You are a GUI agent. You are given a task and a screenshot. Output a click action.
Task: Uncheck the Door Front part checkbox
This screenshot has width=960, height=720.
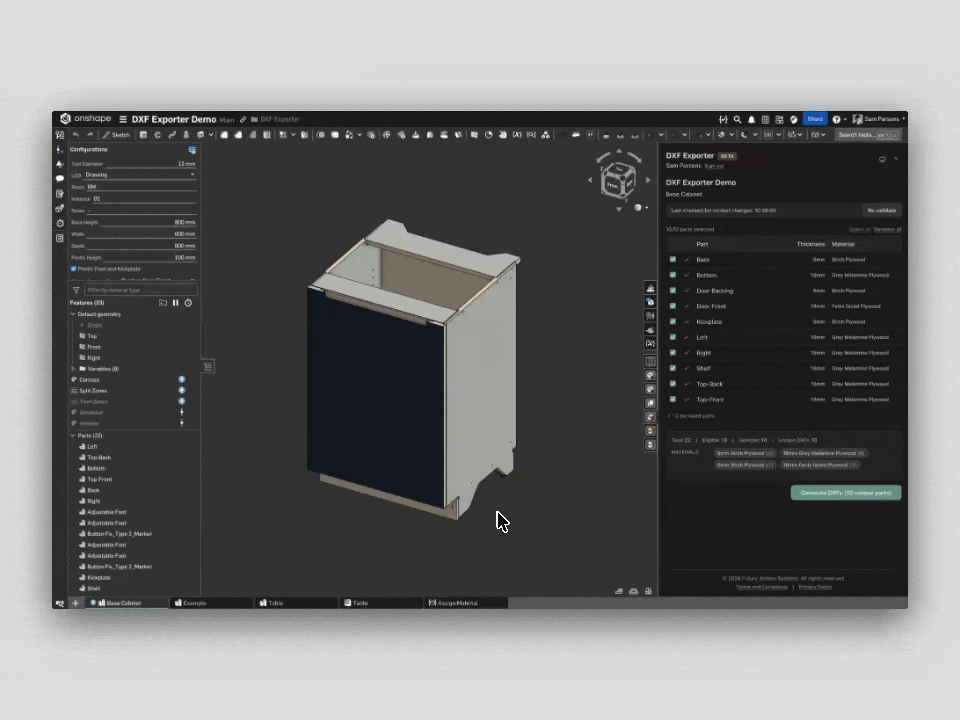tap(673, 306)
